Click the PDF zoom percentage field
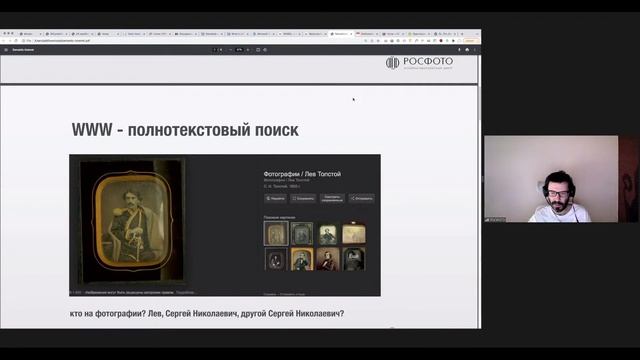This screenshot has height=360, width=640. click(x=239, y=50)
